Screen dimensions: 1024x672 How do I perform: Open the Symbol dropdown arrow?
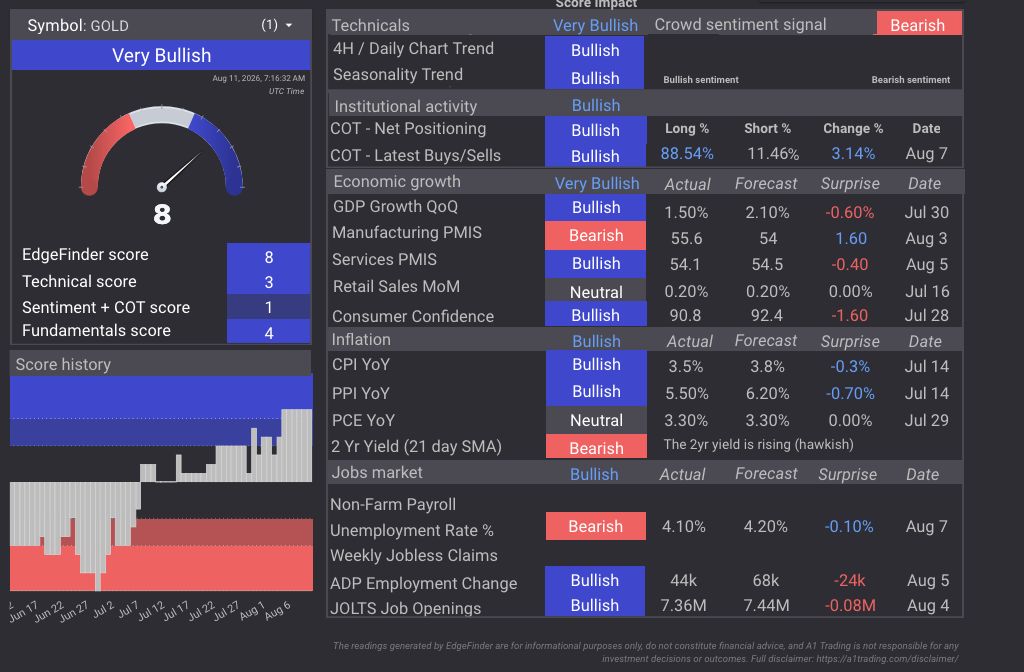(x=289, y=25)
